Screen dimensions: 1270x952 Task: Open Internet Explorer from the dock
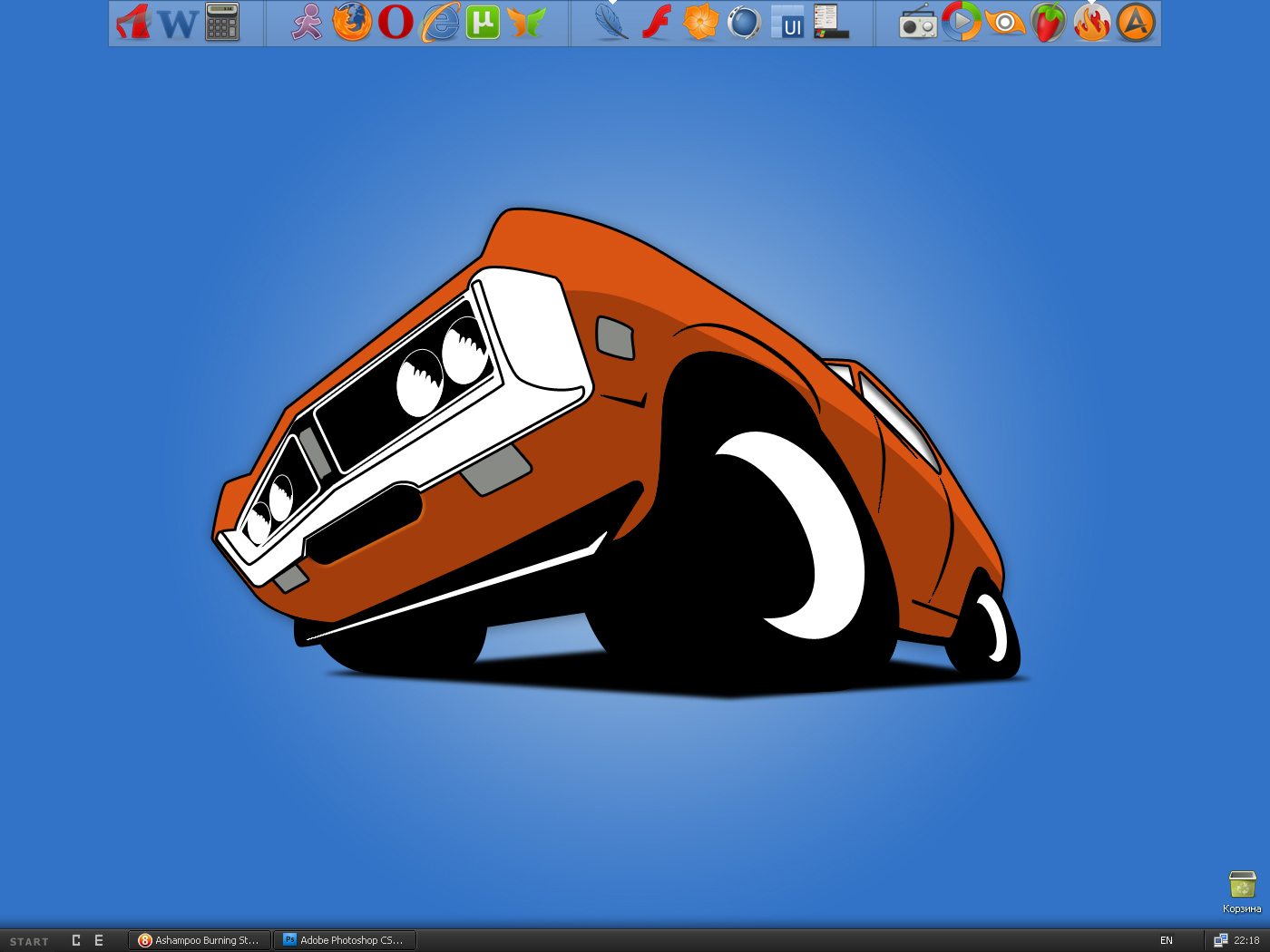point(441,23)
